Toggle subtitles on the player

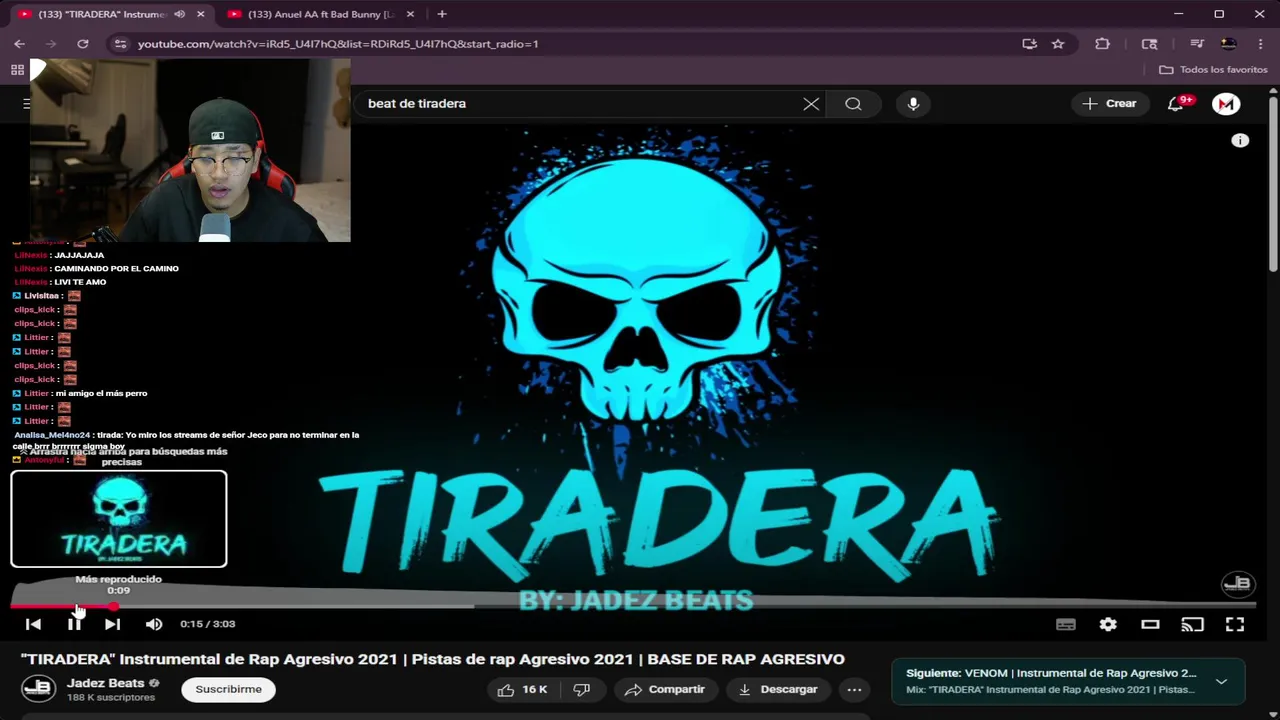[x=1066, y=624]
